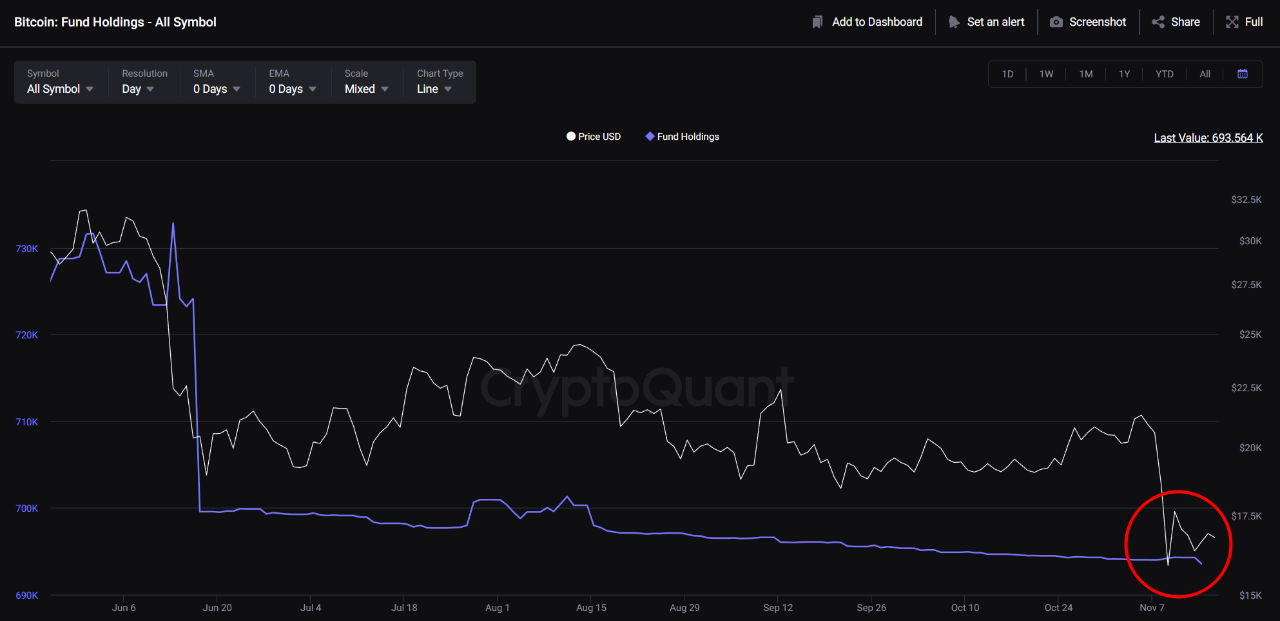Click the Set an alert bell icon
This screenshot has width=1280, height=621.
tap(954, 22)
